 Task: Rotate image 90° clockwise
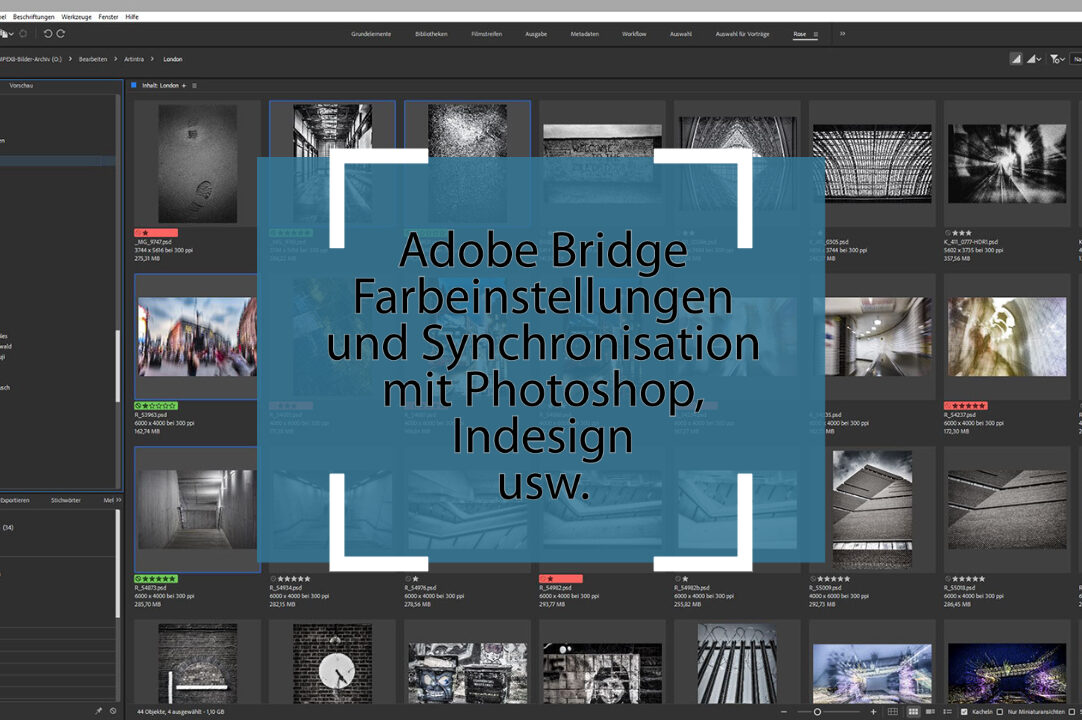61,34
